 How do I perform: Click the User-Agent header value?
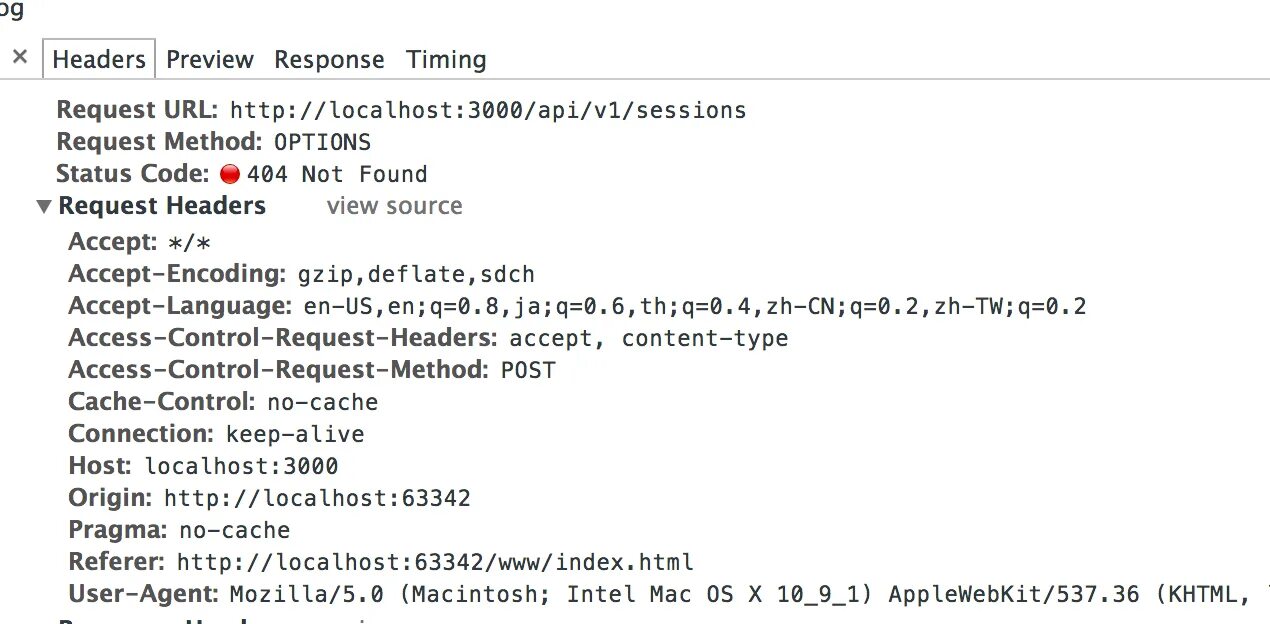coord(738,594)
